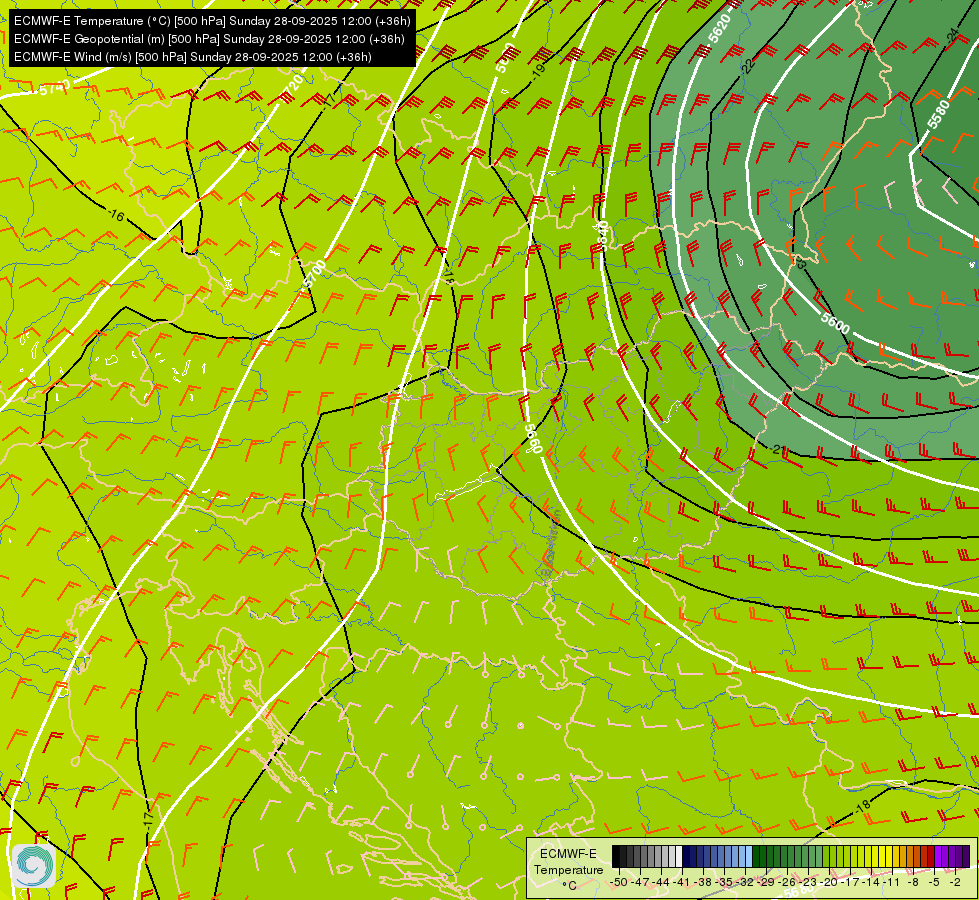979x900 pixels.
Task: Click the -20 value in the color legend
Action: click(830, 882)
